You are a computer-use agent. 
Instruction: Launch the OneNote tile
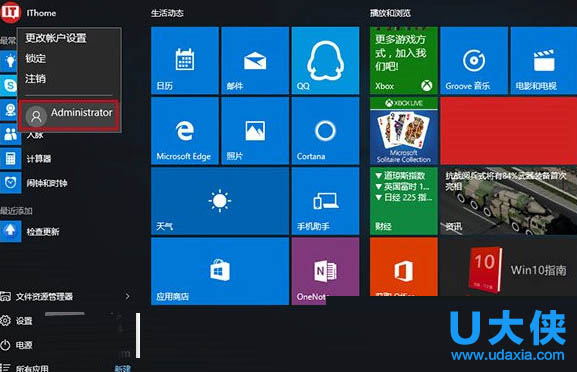325,271
